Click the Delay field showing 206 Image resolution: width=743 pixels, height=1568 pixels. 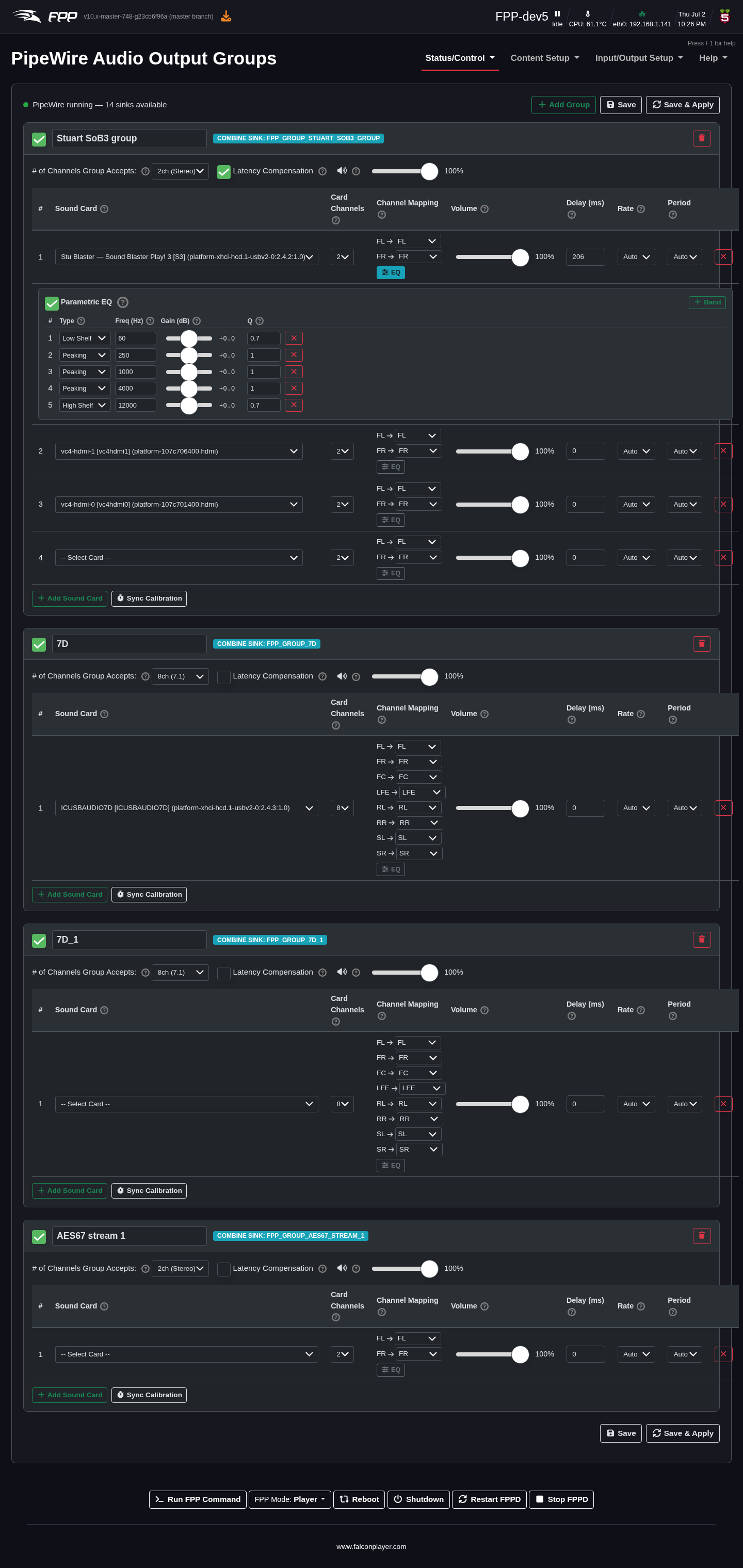click(x=586, y=257)
